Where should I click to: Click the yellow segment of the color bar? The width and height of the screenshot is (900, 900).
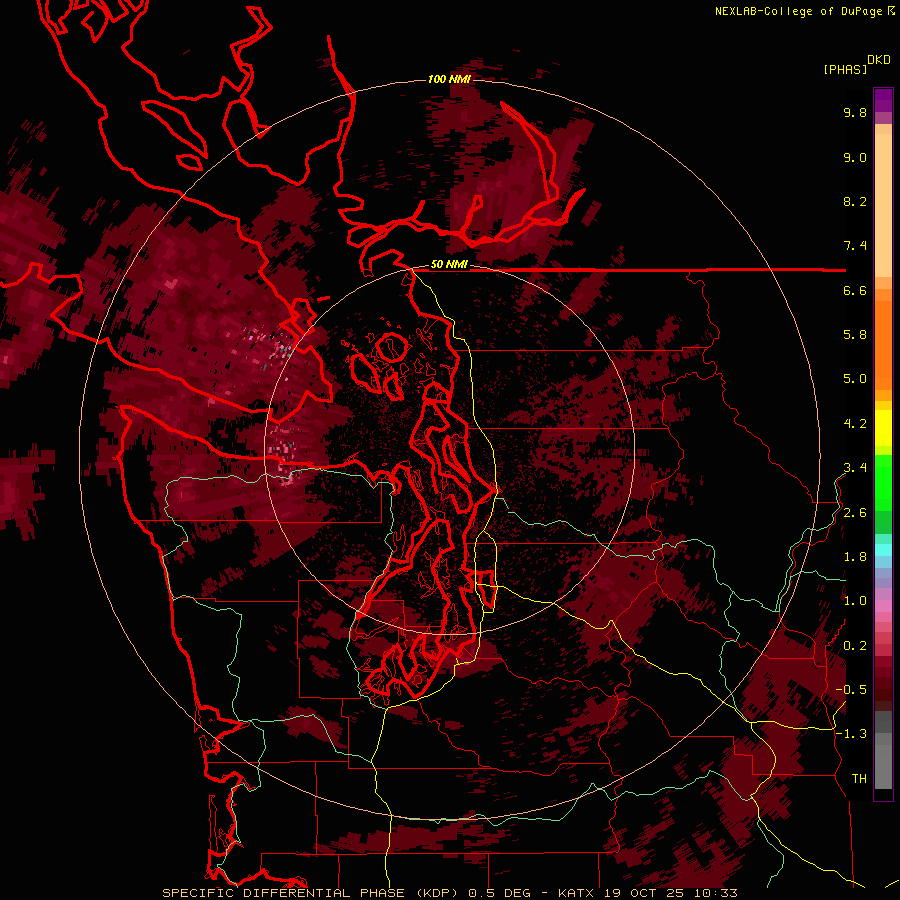883,428
